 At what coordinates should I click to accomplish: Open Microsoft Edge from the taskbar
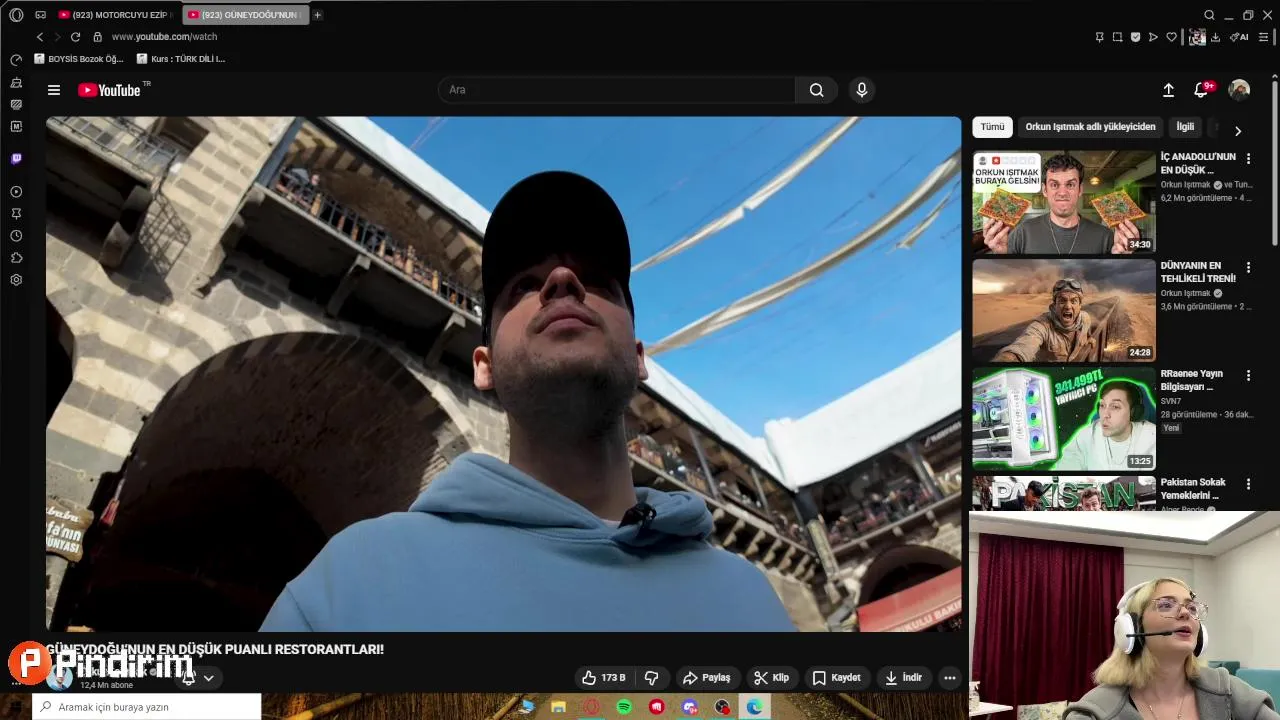(x=755, y=707)
